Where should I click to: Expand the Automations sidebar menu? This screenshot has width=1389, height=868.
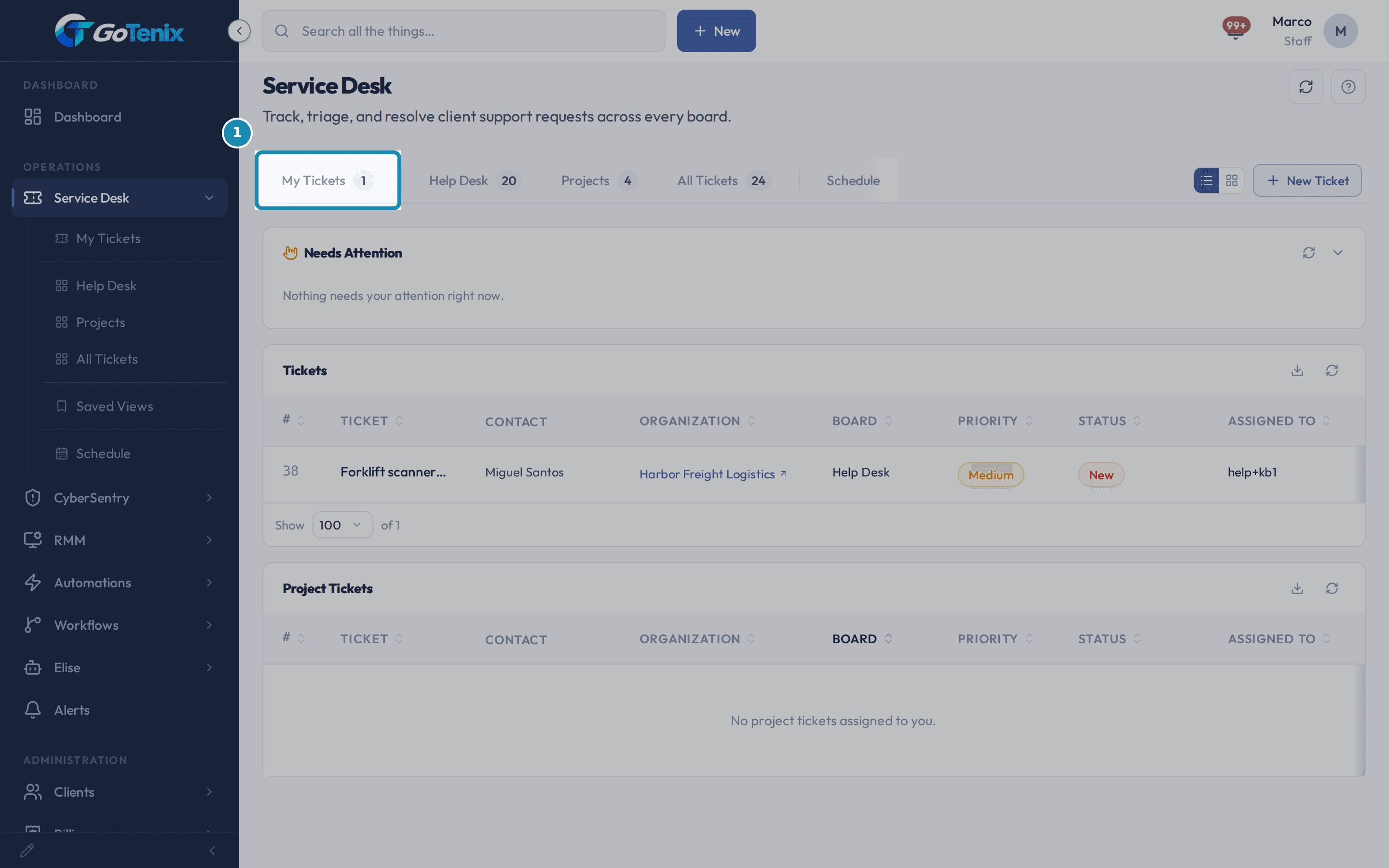tap(209, 583)
